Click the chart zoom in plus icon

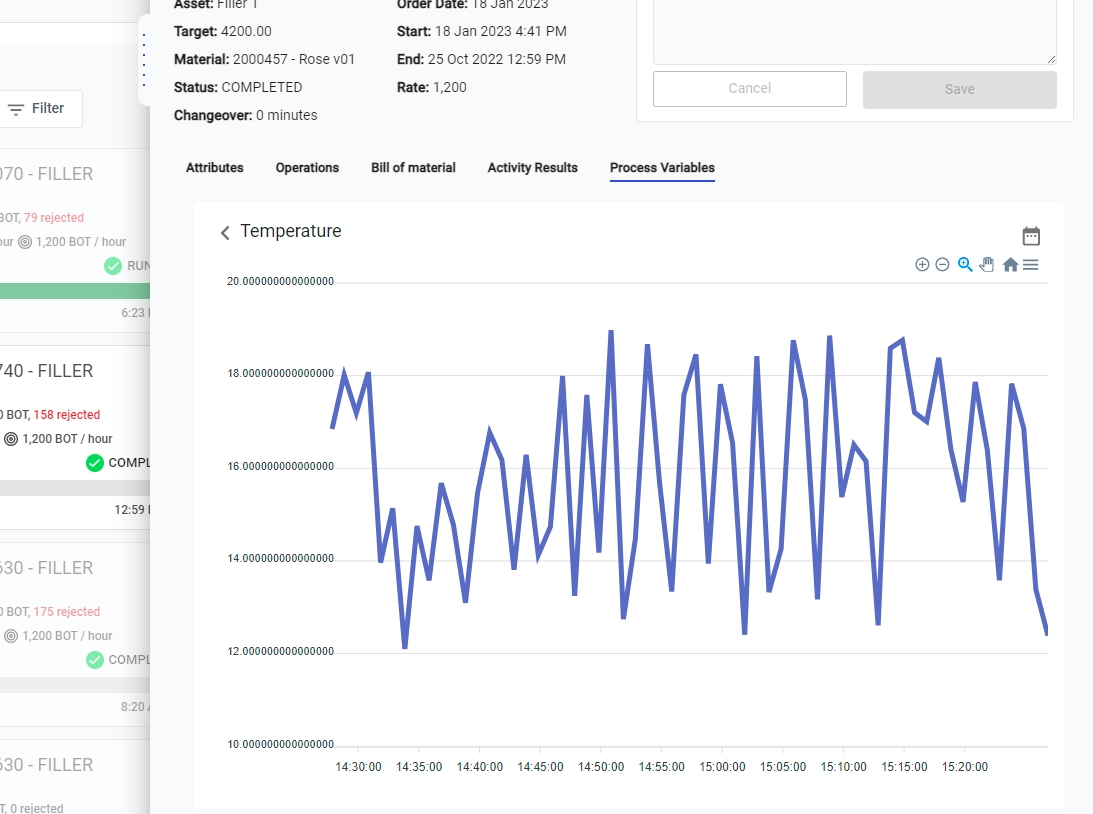point(922,265)
